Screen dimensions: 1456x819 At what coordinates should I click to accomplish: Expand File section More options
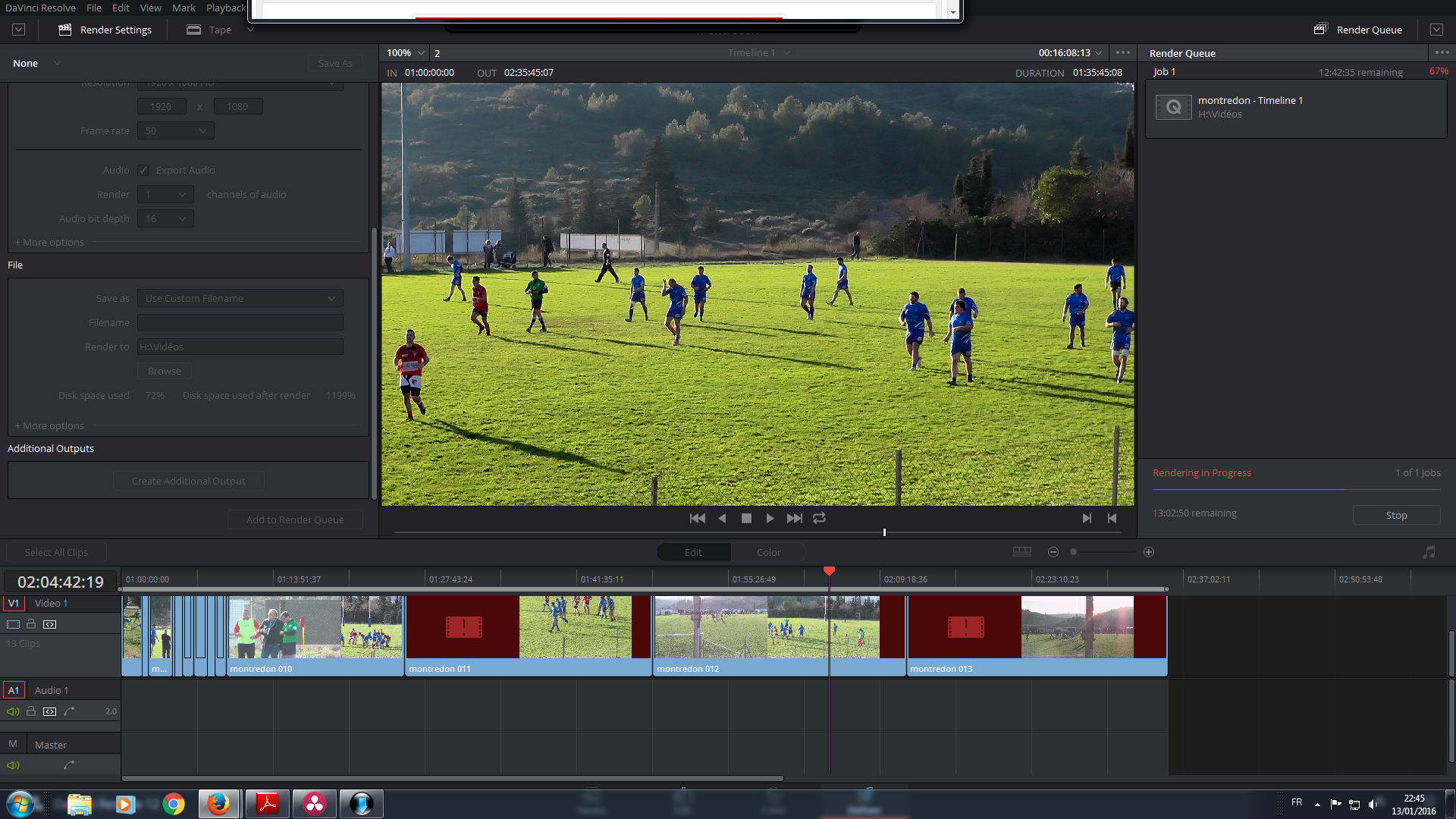[49, 425]
